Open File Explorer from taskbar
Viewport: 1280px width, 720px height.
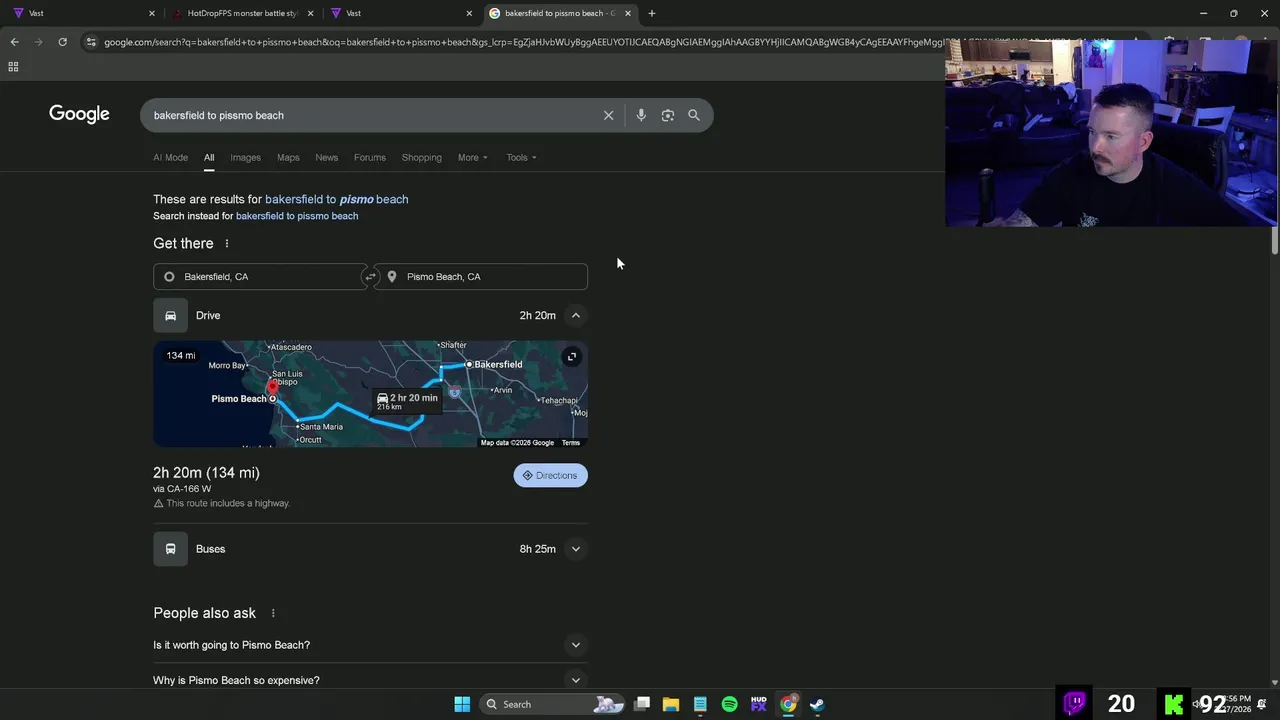[671, 704]
